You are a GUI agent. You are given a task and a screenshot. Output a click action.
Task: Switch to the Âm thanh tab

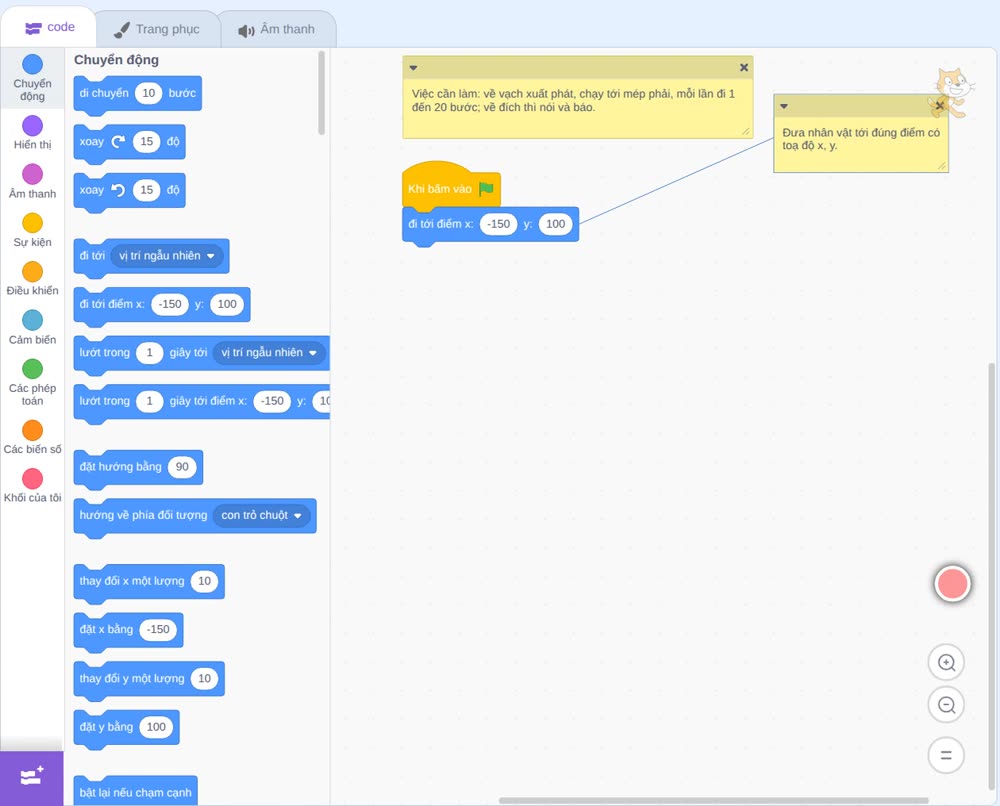pyautogui.click(x=277, y=29)
